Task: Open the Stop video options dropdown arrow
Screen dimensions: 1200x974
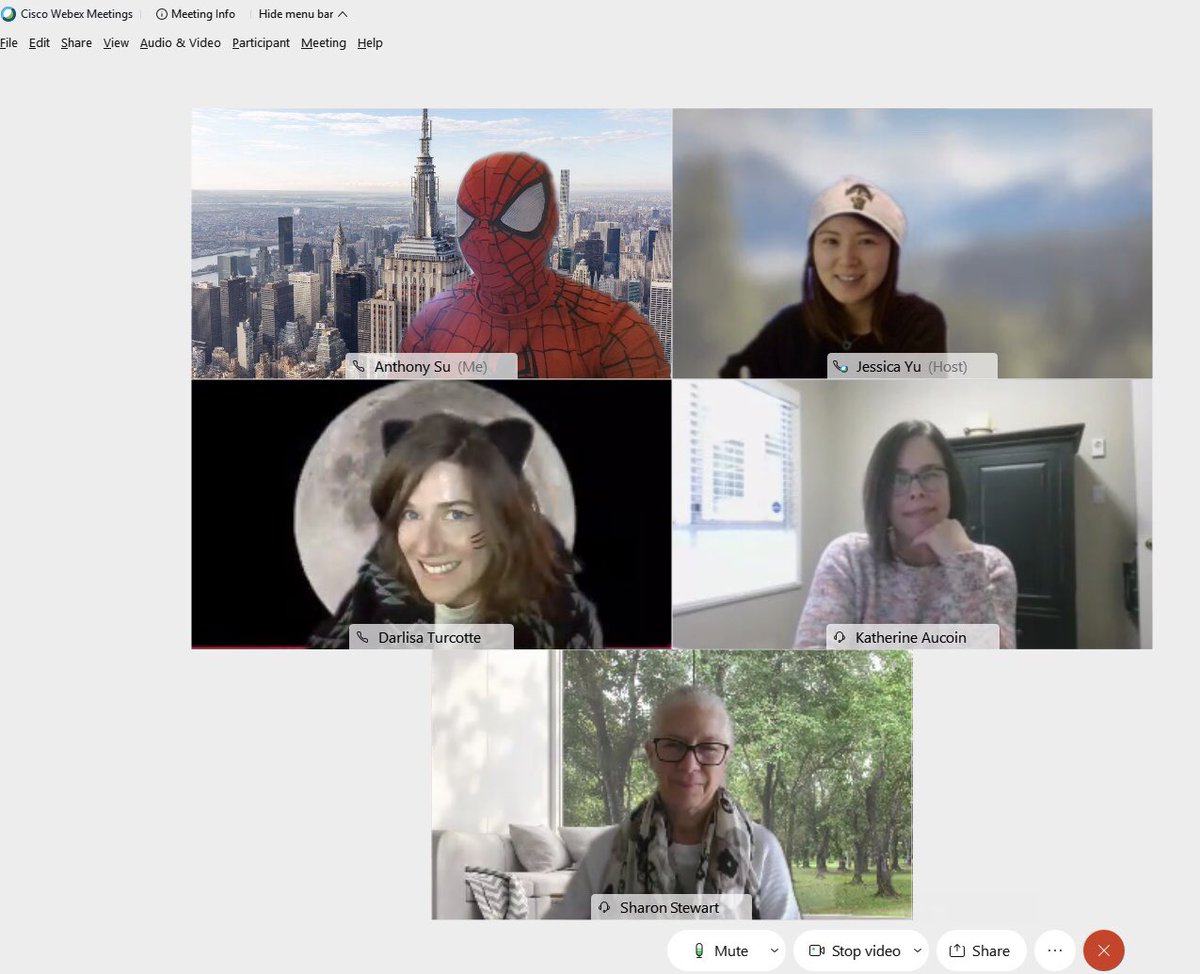Action: tap(918, 950)
